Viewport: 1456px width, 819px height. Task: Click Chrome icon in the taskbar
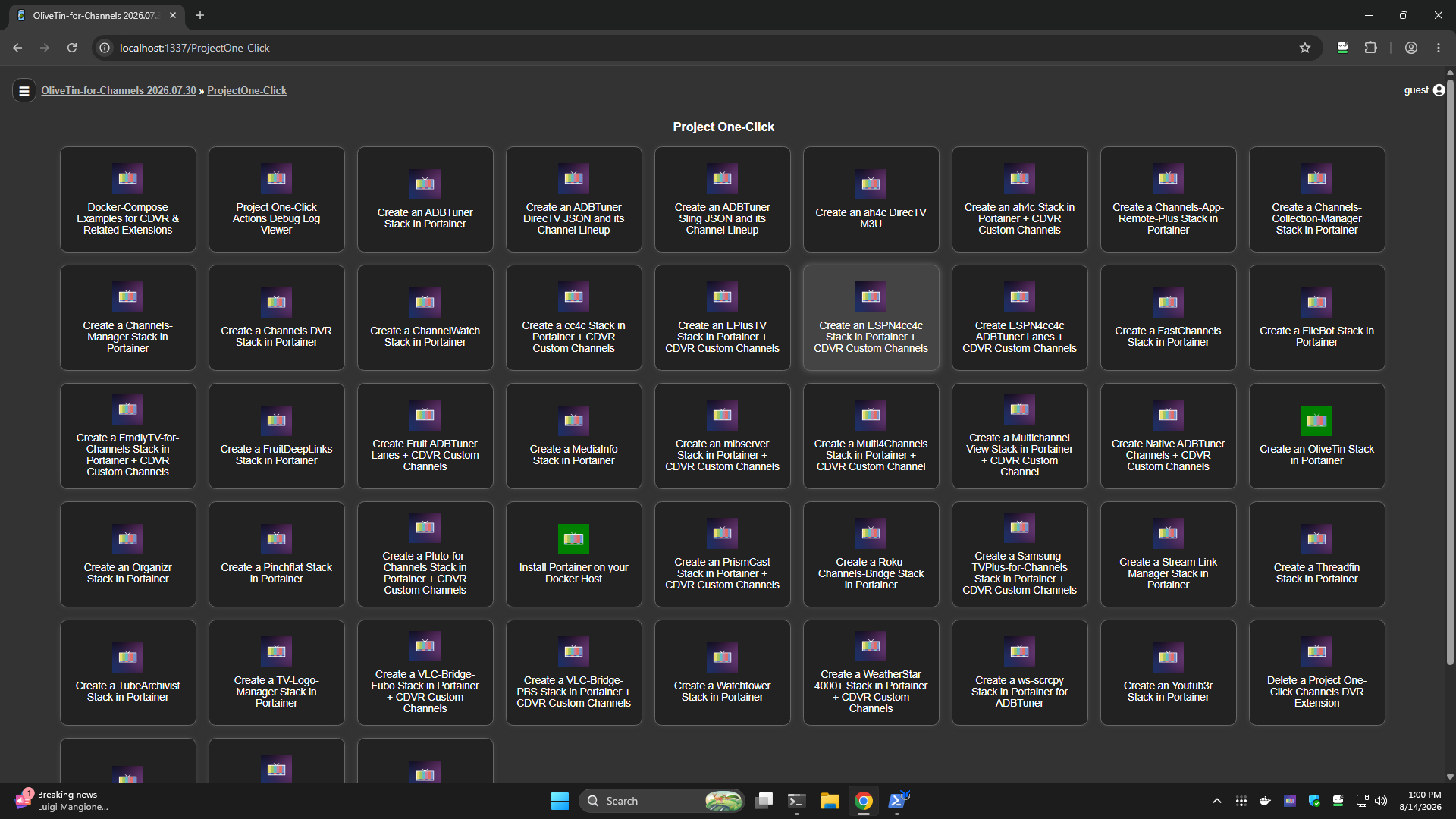(863, 801)
